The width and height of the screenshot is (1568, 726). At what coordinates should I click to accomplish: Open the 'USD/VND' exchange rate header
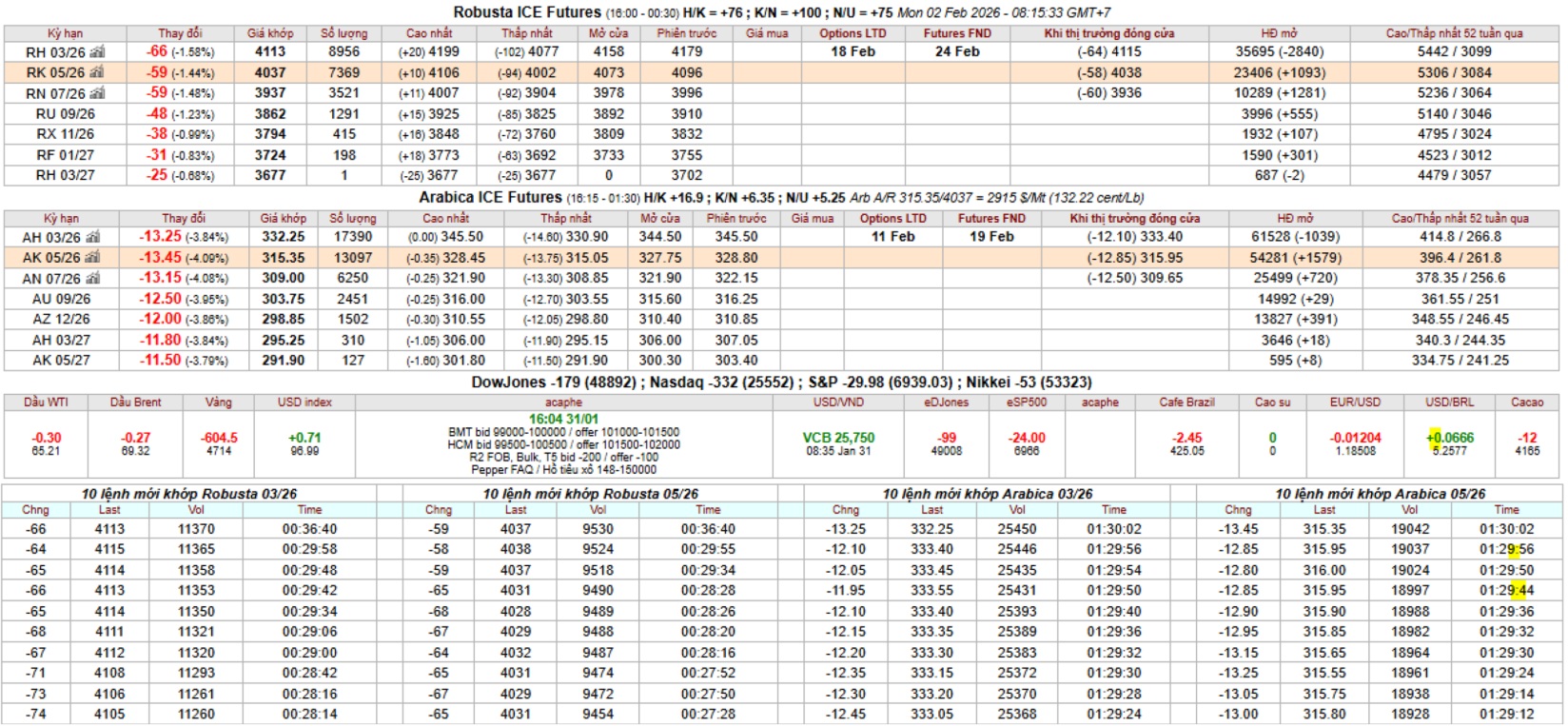pos(838,402)
